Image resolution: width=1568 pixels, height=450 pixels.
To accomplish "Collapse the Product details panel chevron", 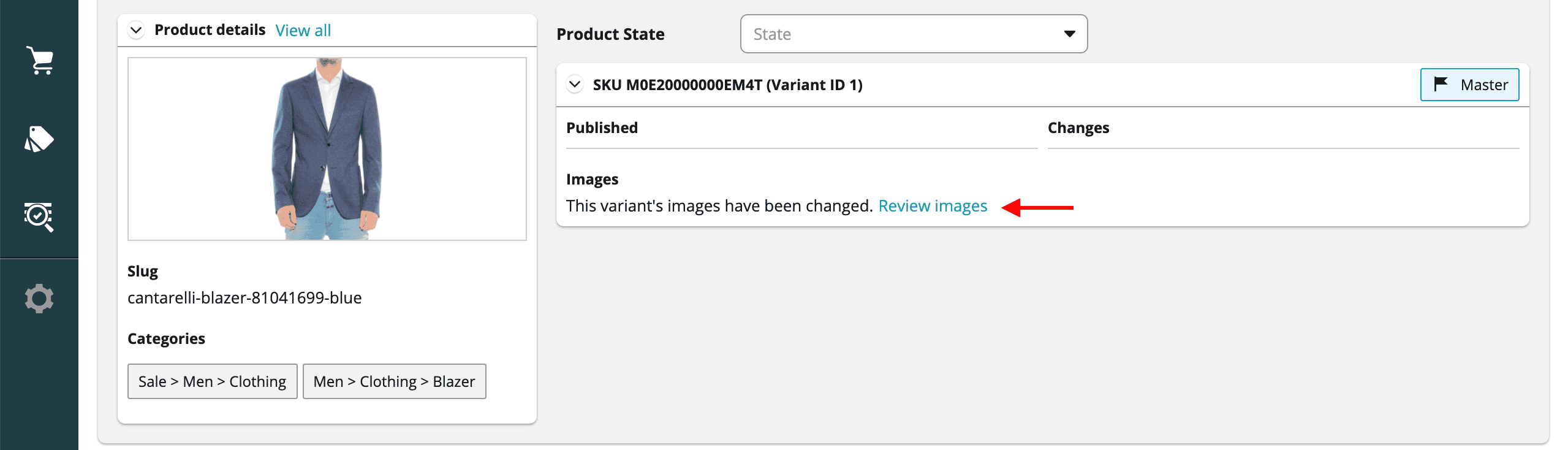I will [136, 30].
